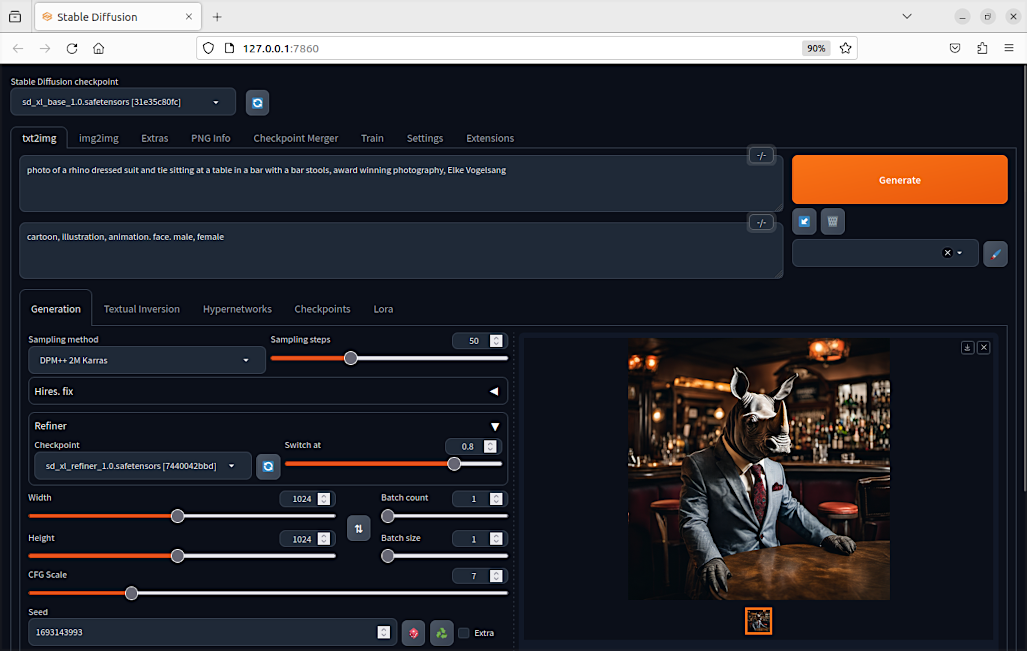Swap width and height values
The width and height of the screenshot is (1027, 651).
(358, 529)
